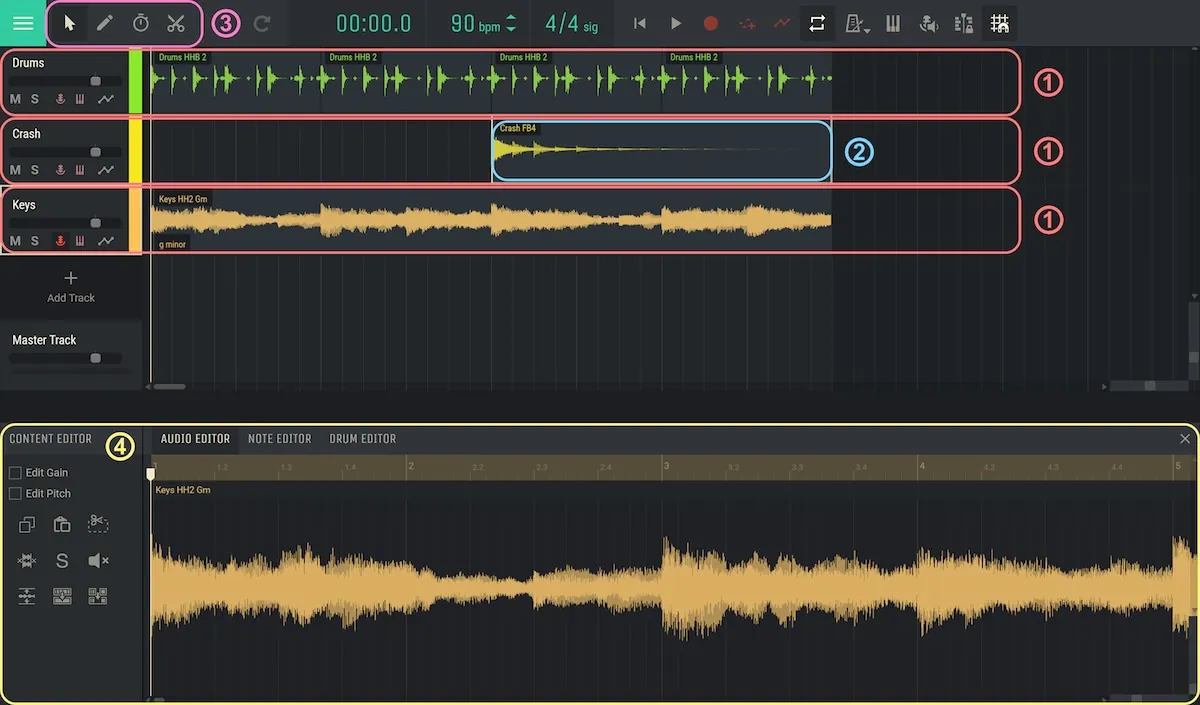Image resolution: width=1200 pixels, height=705 pixels.
Task: Click the S icon in Content Editor
Action: [x=62, y=561]
